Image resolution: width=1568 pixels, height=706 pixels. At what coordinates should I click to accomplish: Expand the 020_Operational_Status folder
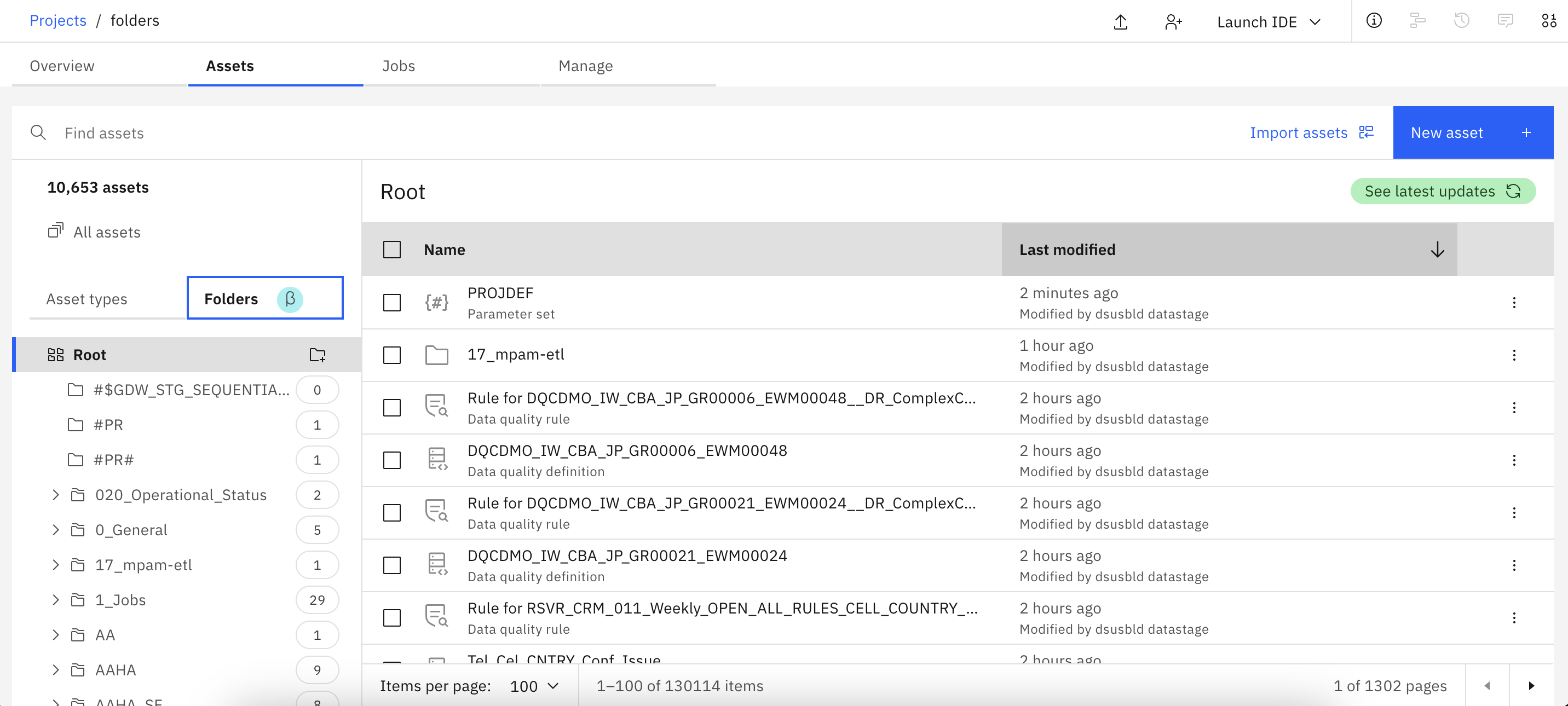[54, 494]
